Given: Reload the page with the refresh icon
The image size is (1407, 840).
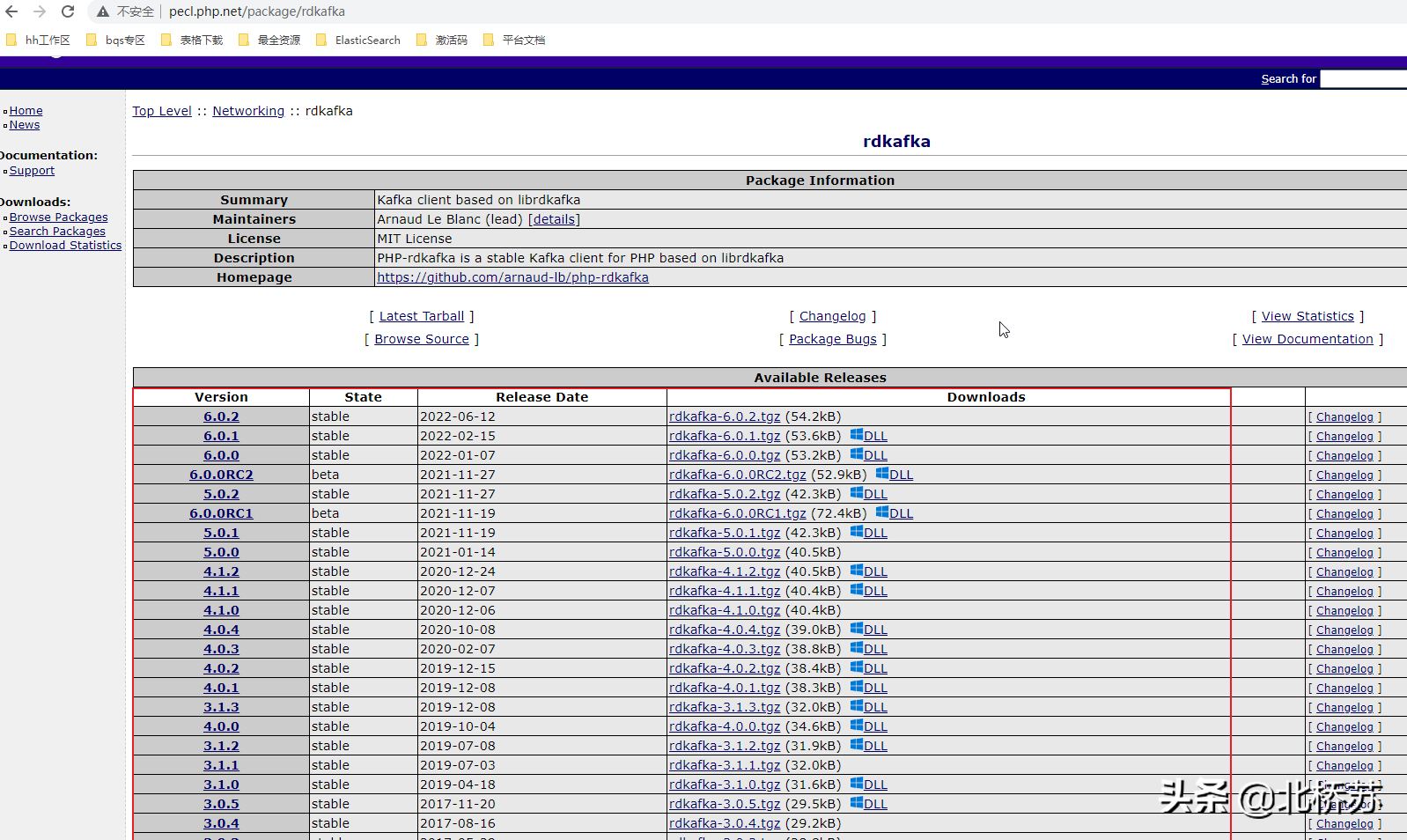Looking at the screenshot, I should tap(68, 11).
